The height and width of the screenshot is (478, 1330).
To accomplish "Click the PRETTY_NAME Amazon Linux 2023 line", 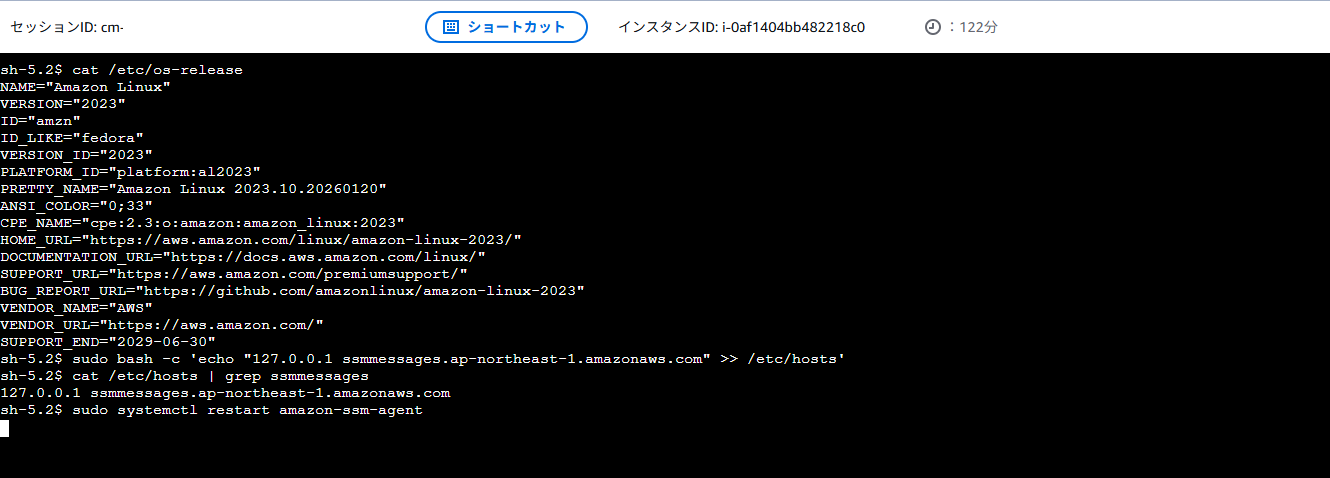I will coord(193,188).
